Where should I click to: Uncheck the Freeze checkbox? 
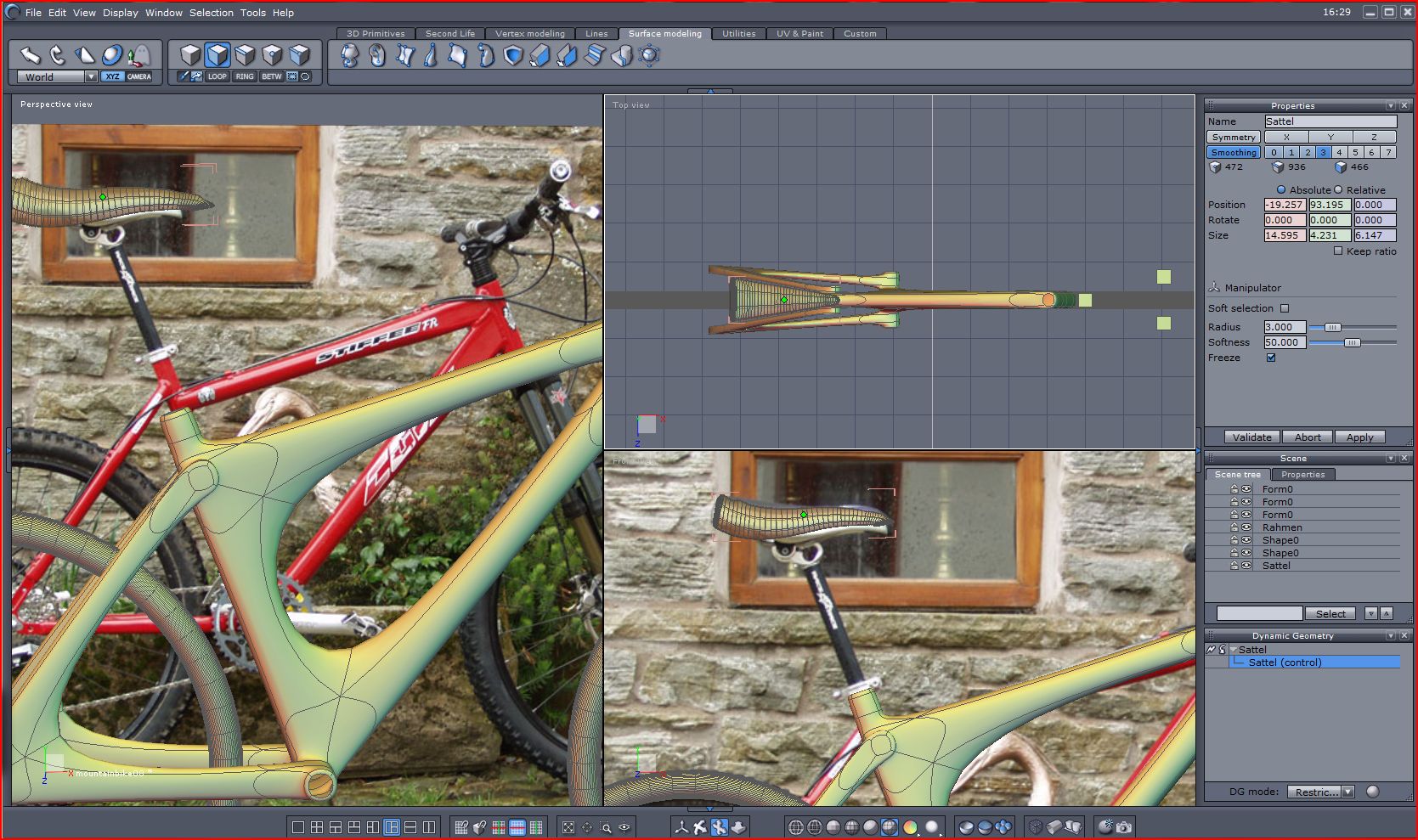coord(1271,358)
